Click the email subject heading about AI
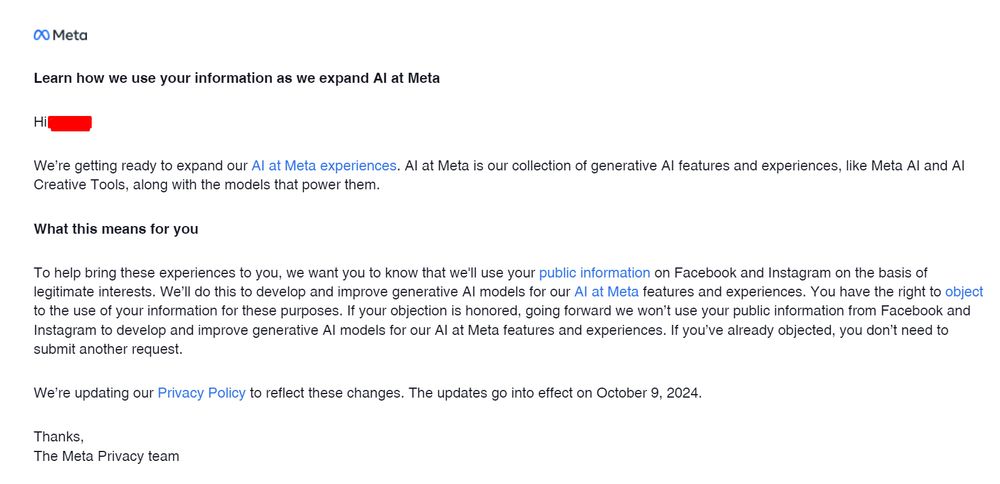 tap(237, 78)
